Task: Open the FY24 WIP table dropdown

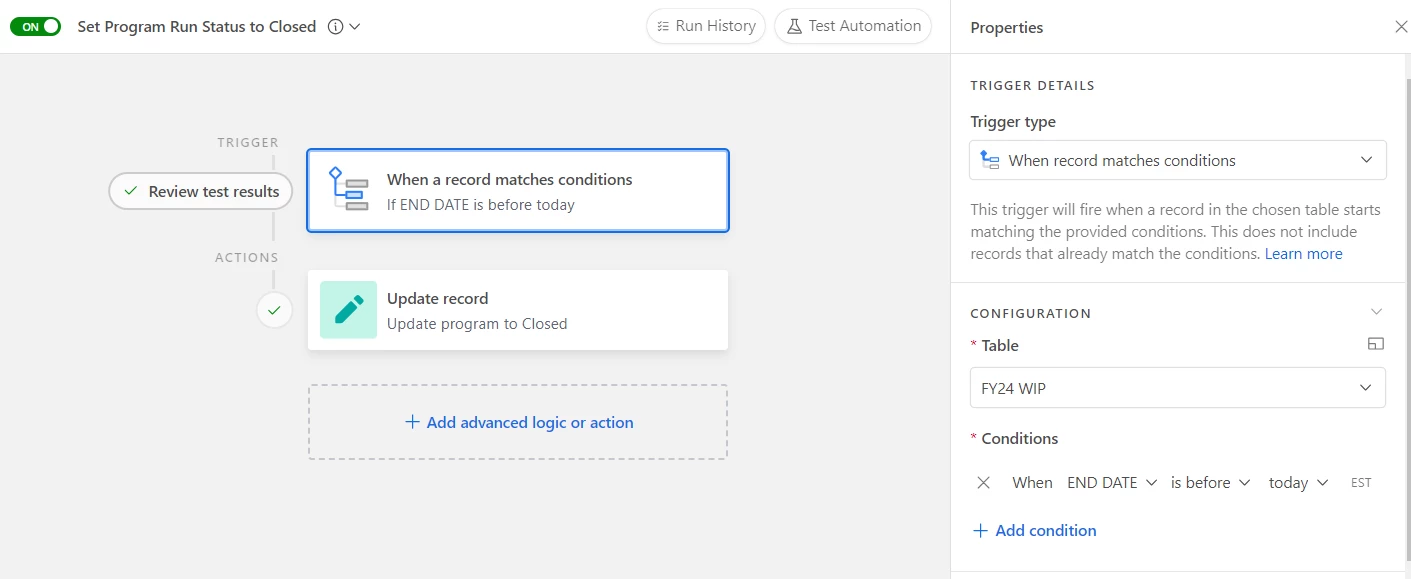Action: coord(1177,388)
